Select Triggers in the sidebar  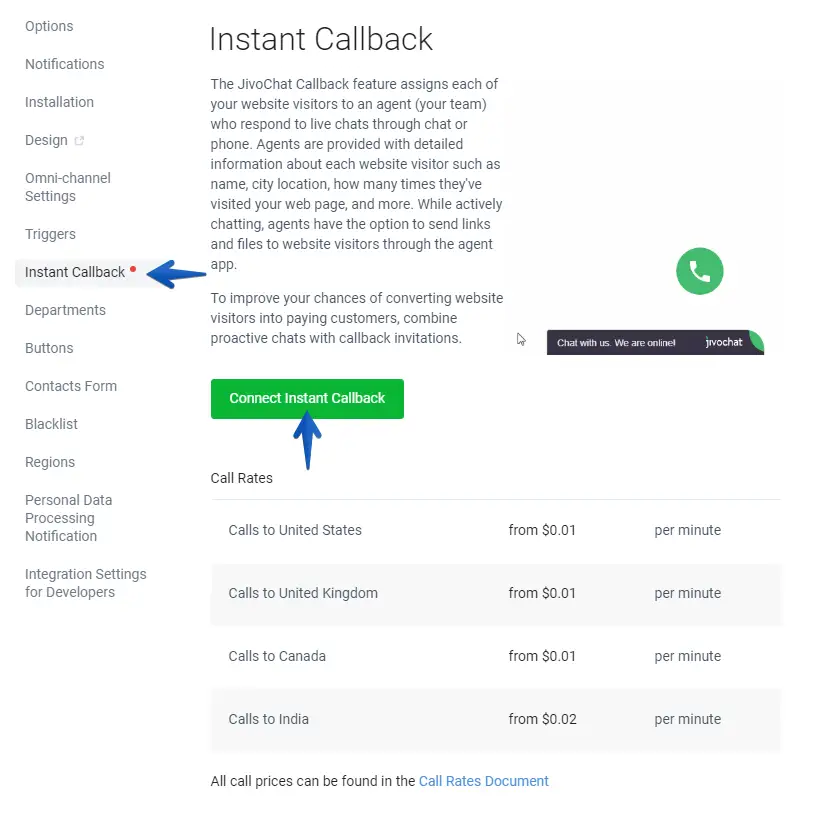coord(50,234)
